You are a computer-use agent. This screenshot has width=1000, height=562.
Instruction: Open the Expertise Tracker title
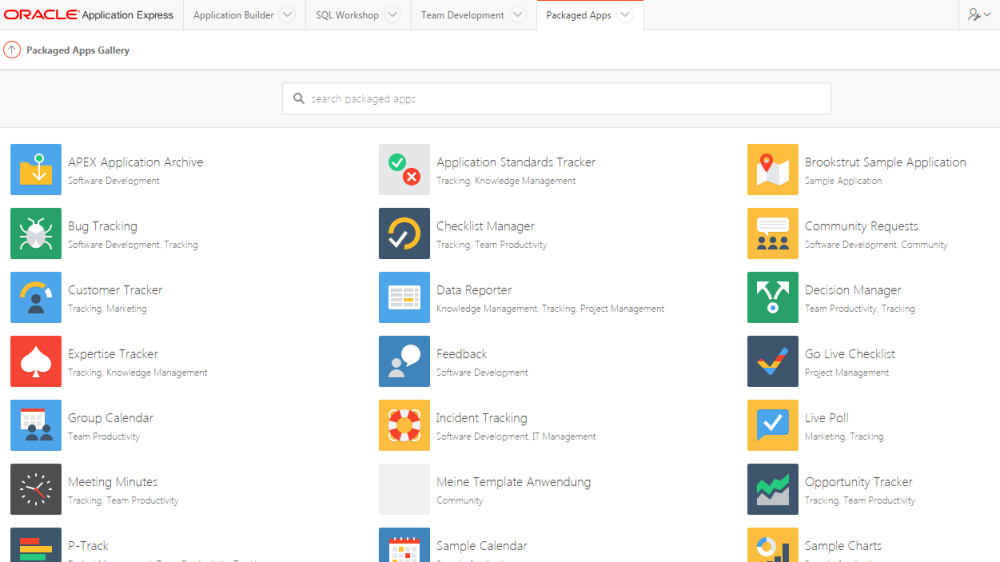(113, 354)
